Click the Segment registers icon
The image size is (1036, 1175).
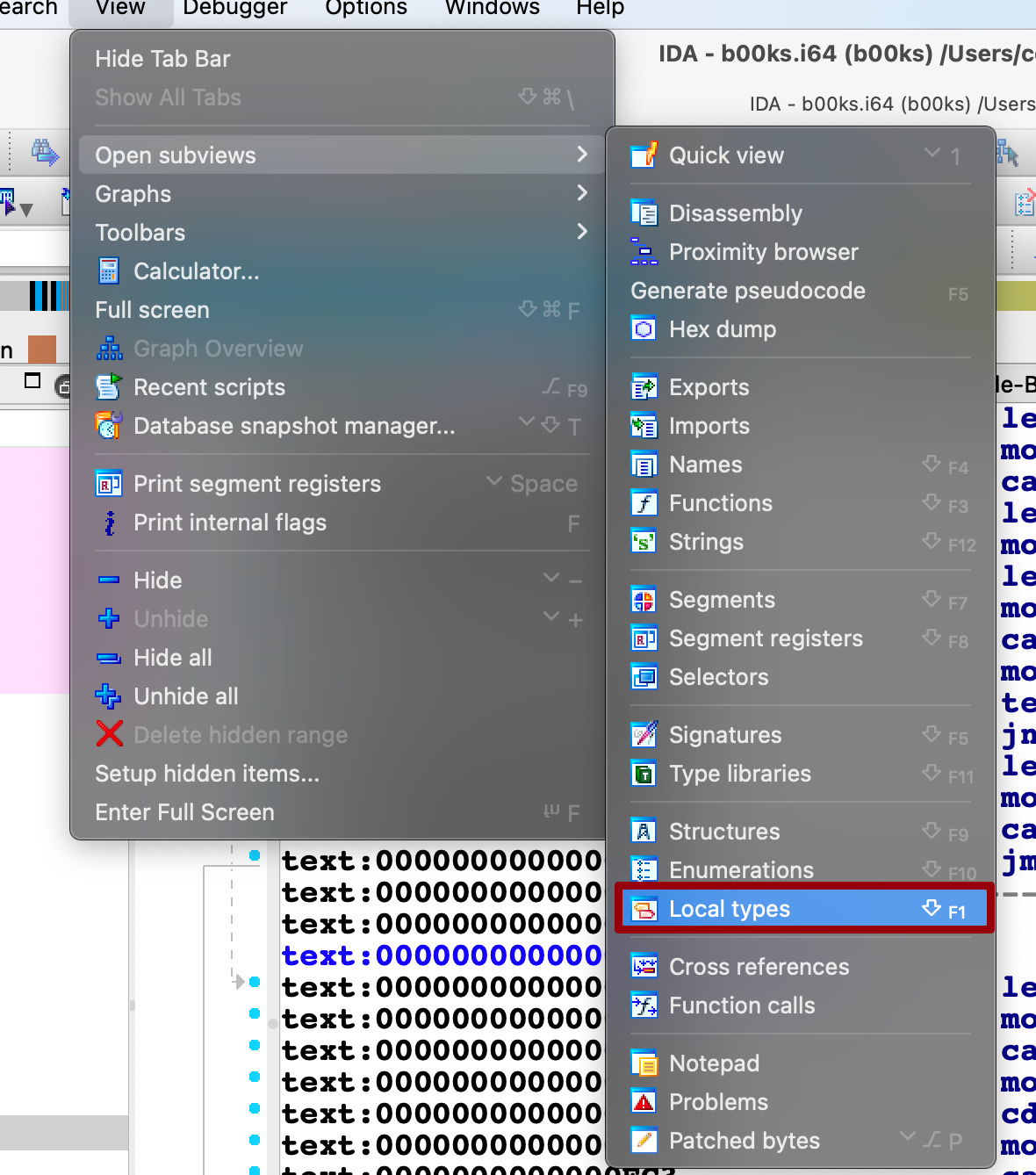(644, 638)
